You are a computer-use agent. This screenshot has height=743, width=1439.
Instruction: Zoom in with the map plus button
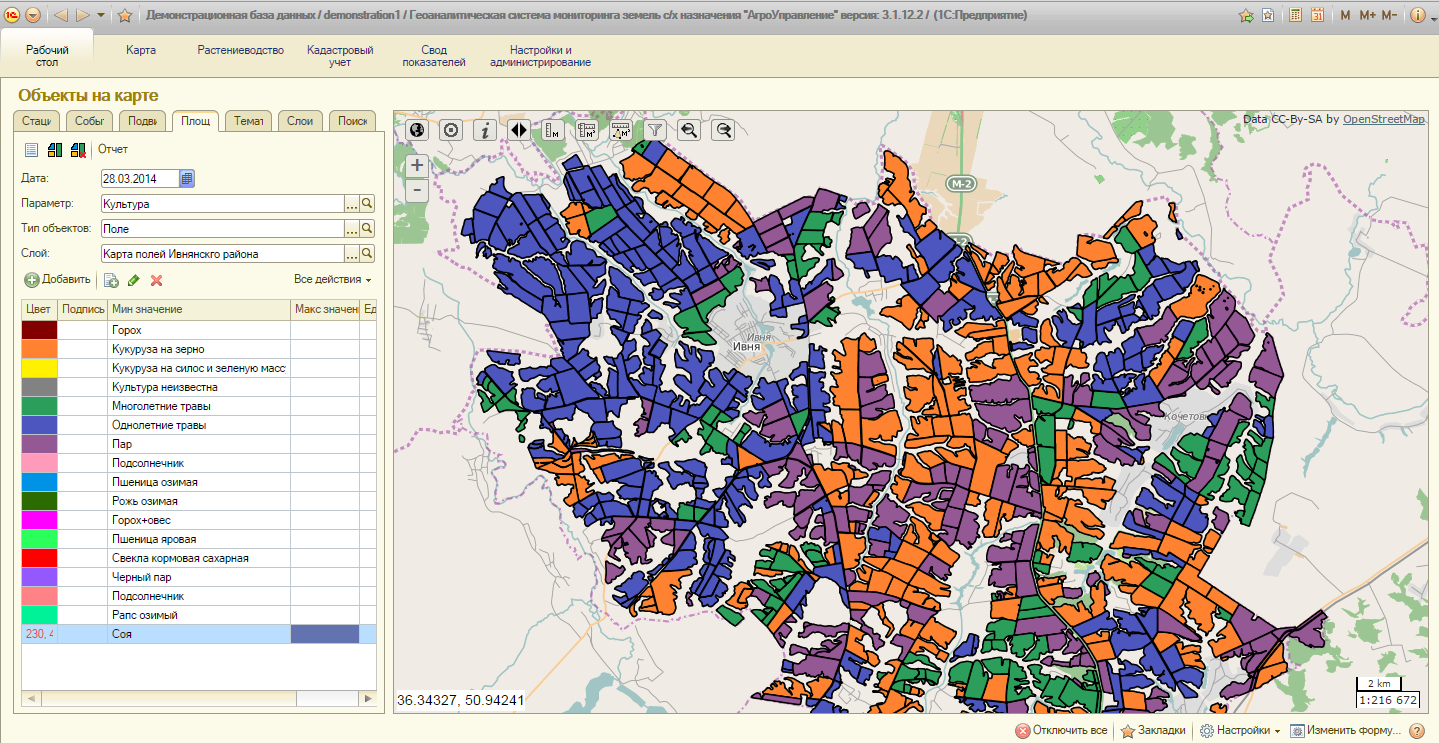418,165
